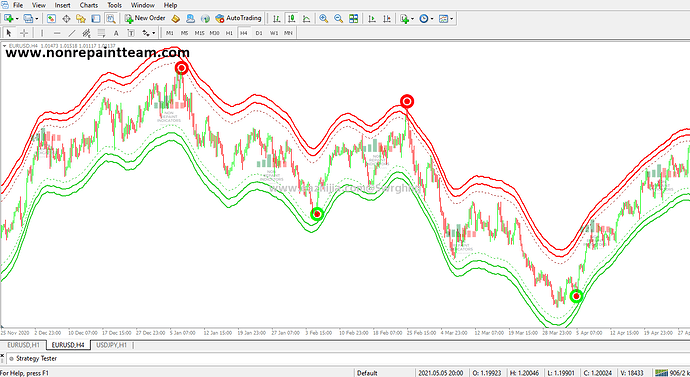690x377 pixels.
Task: Open the File menu
Action: click(18, 5)
